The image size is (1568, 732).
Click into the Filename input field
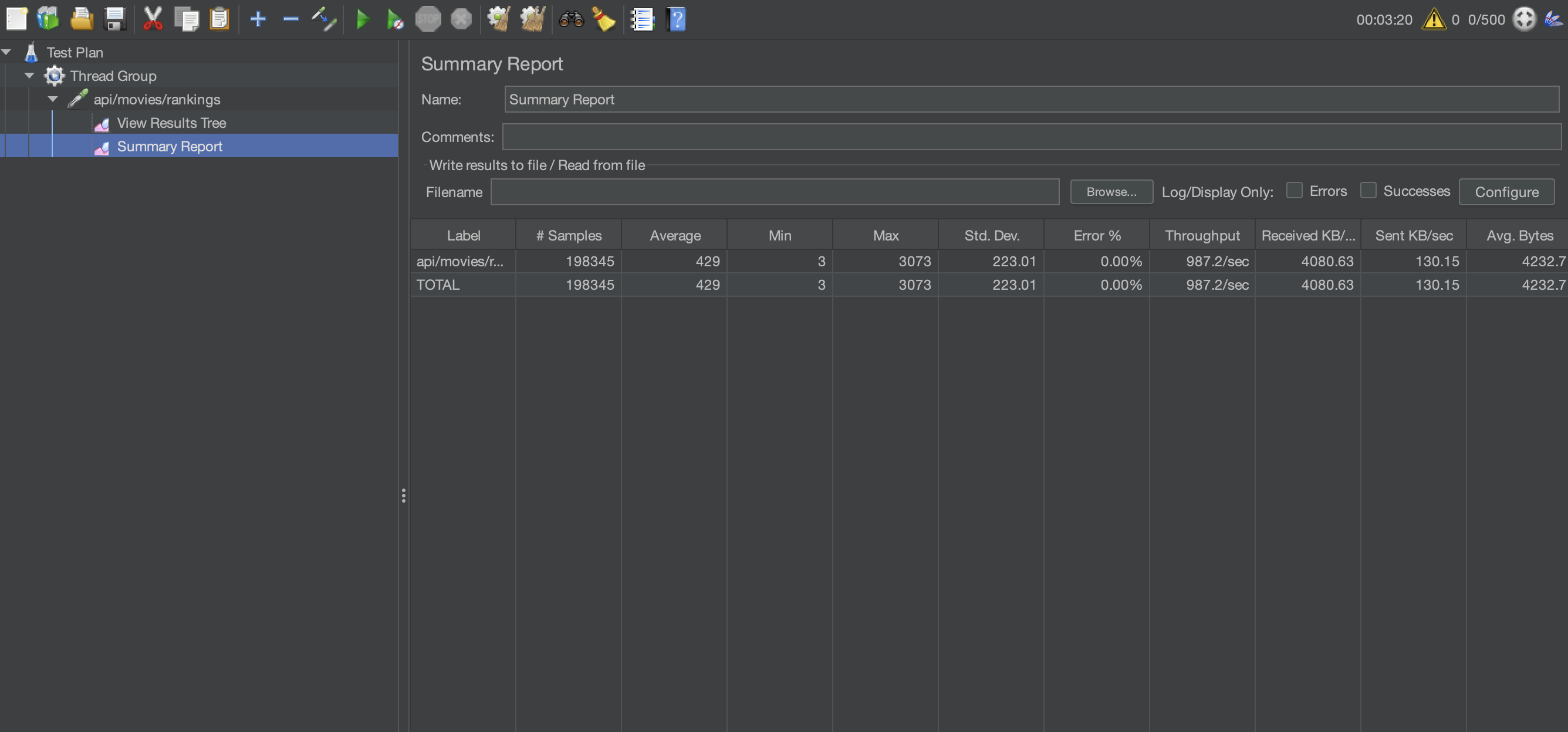coord(774,192)
